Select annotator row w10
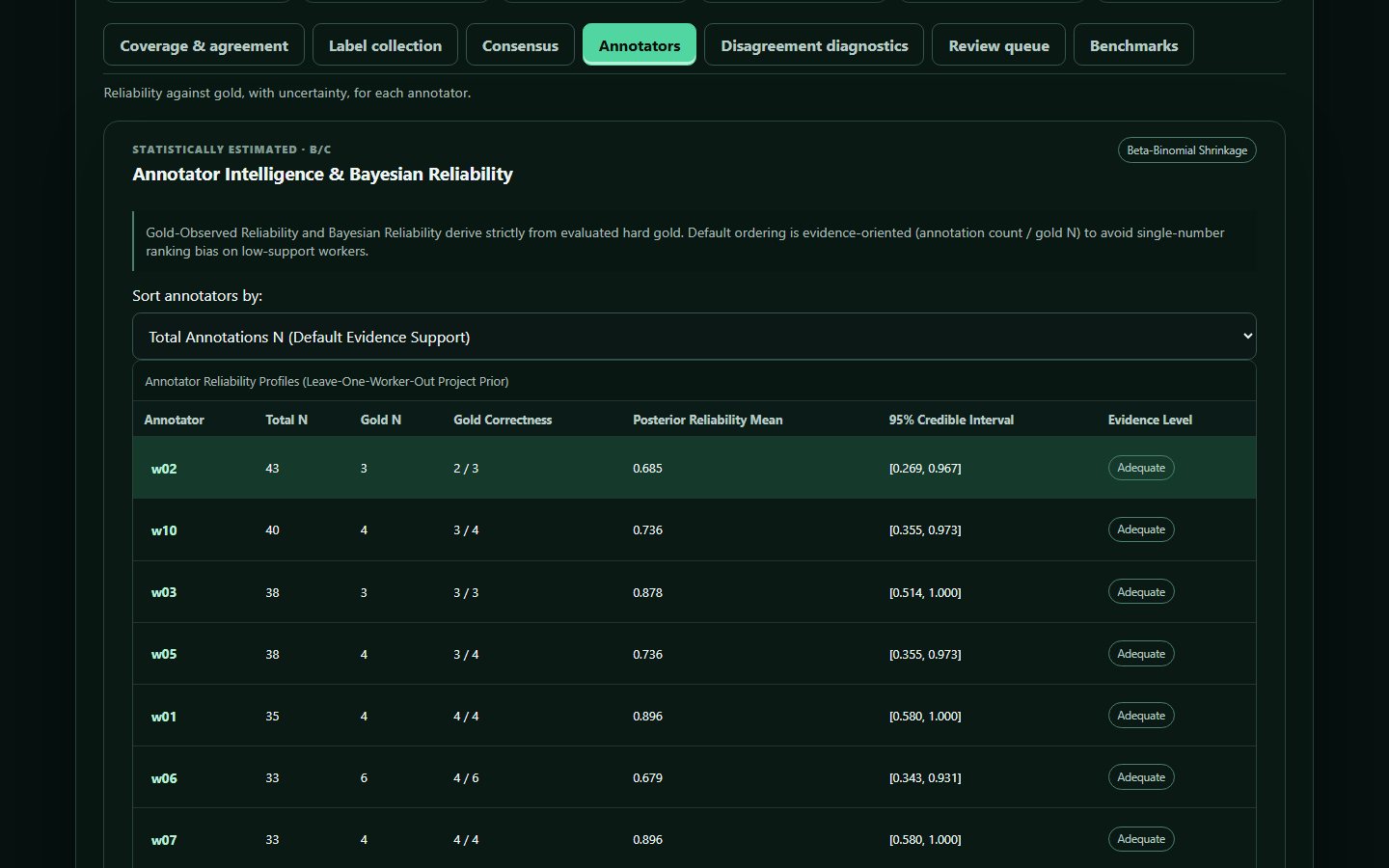 694,530
